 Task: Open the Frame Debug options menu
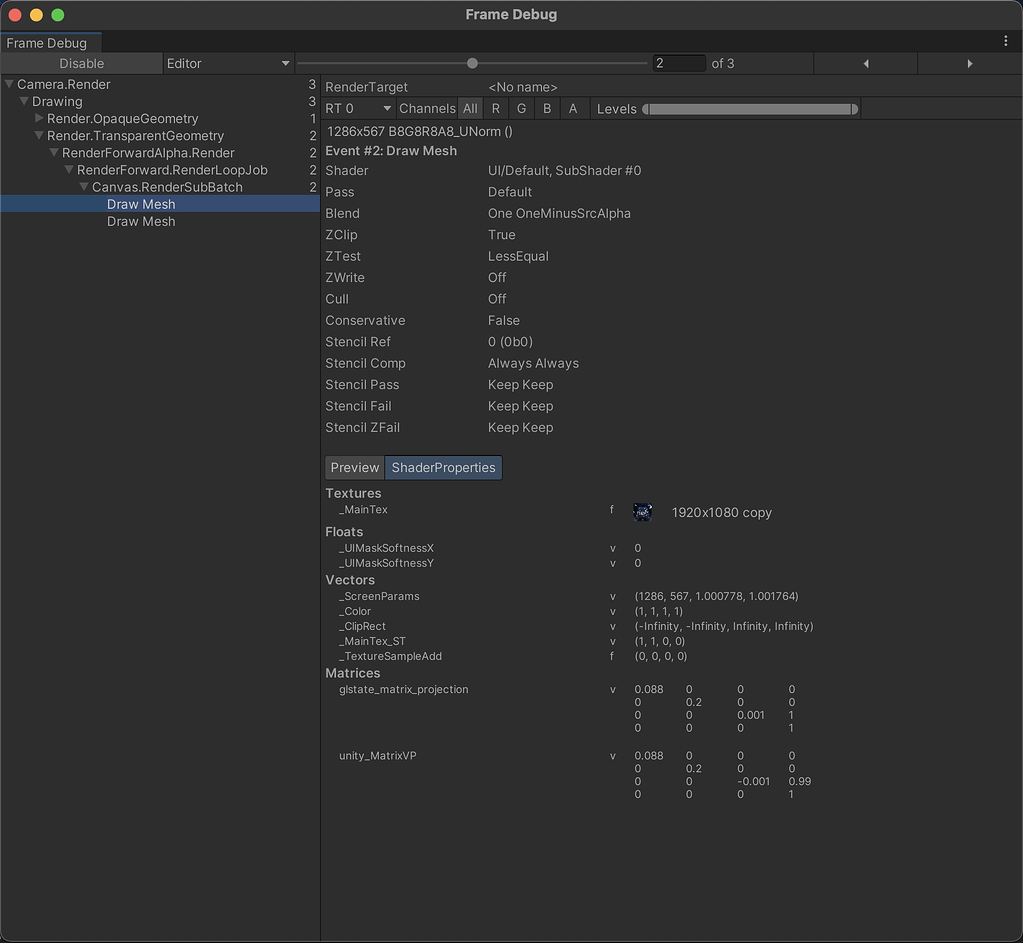coord(1007,40)
